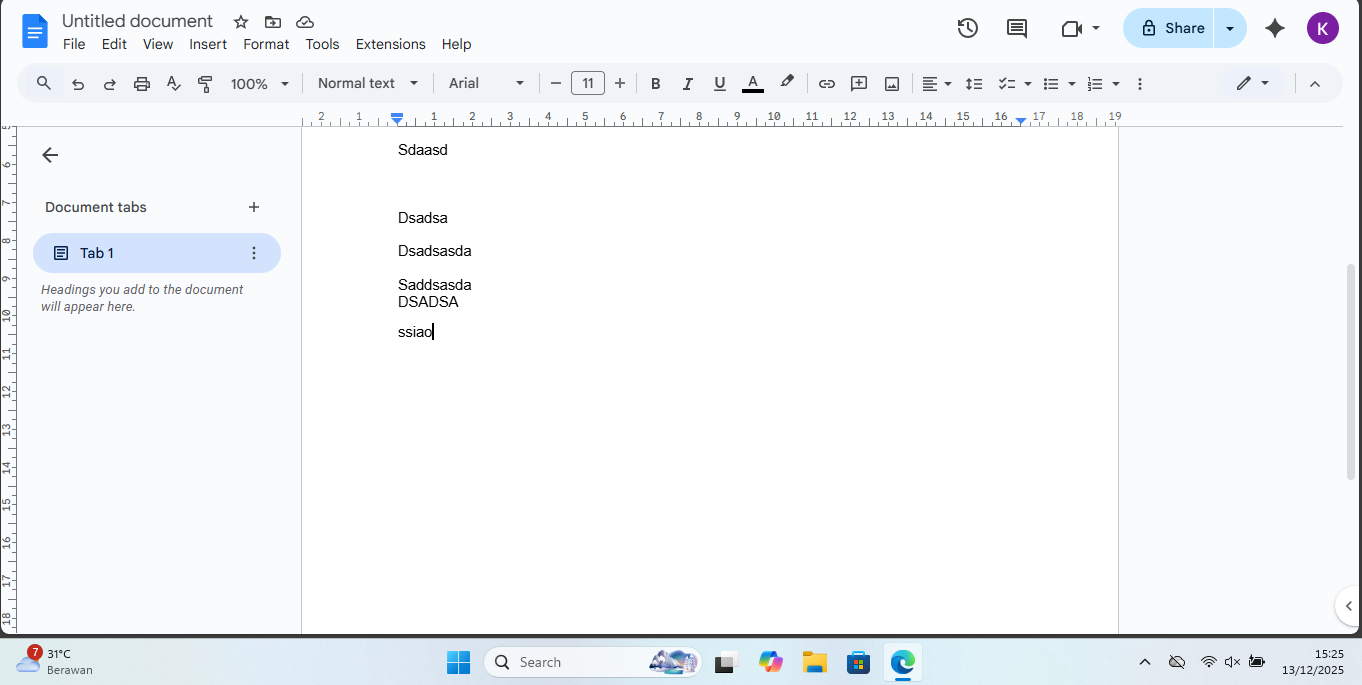Insert a link

[x=827, y=83]
